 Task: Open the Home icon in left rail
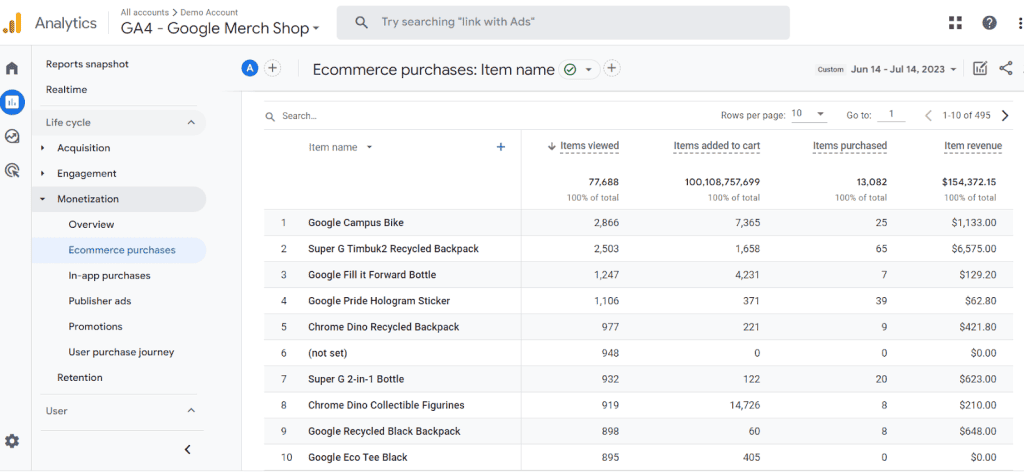(12, 68)
